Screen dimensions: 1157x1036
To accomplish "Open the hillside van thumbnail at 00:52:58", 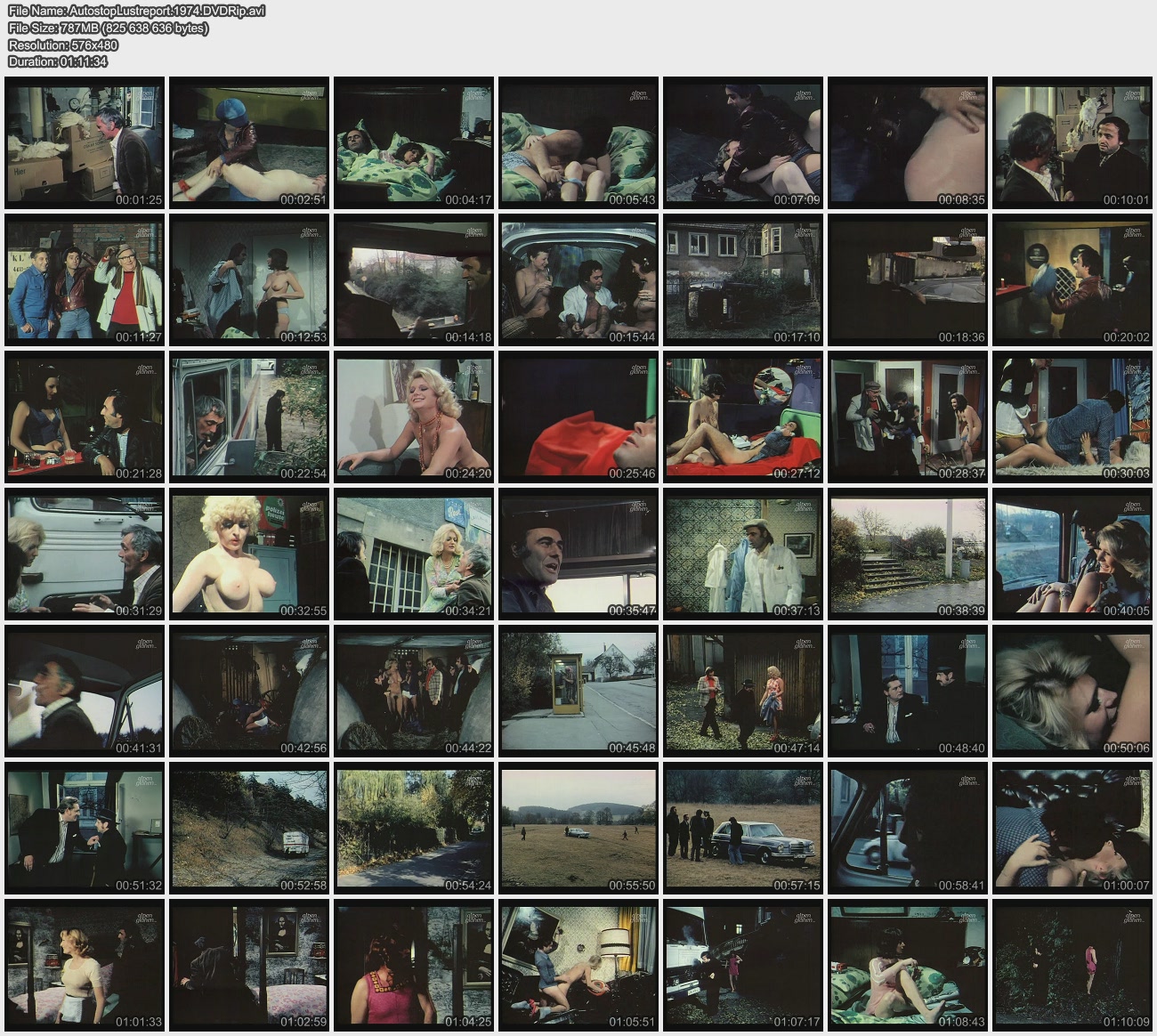I will [249, 829].
